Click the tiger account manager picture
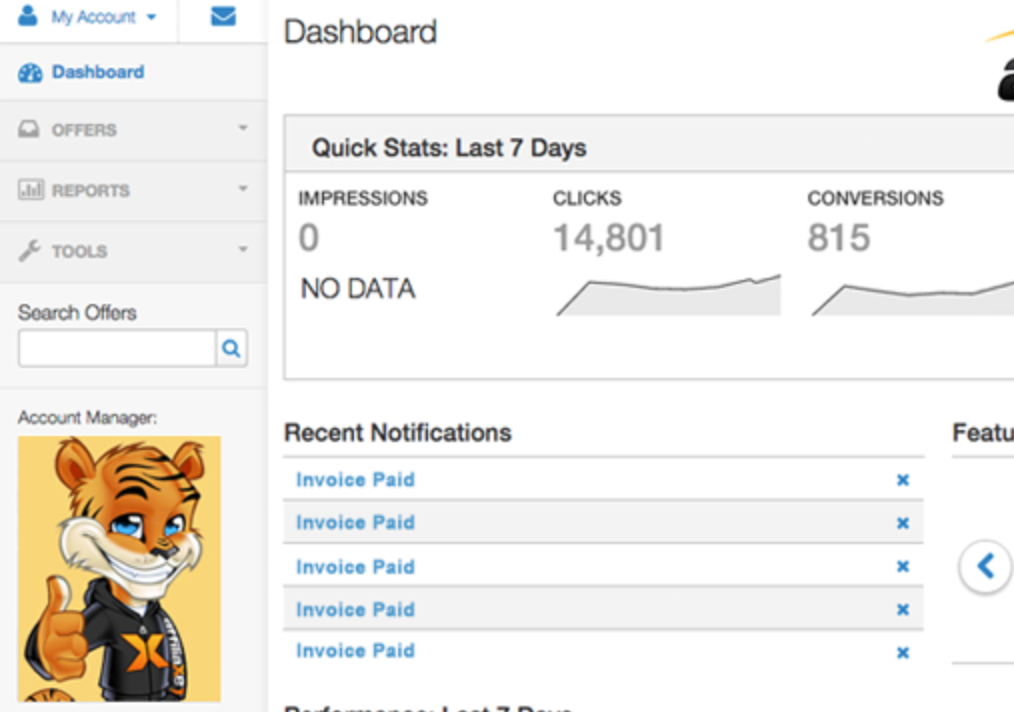 coord(119,568)
